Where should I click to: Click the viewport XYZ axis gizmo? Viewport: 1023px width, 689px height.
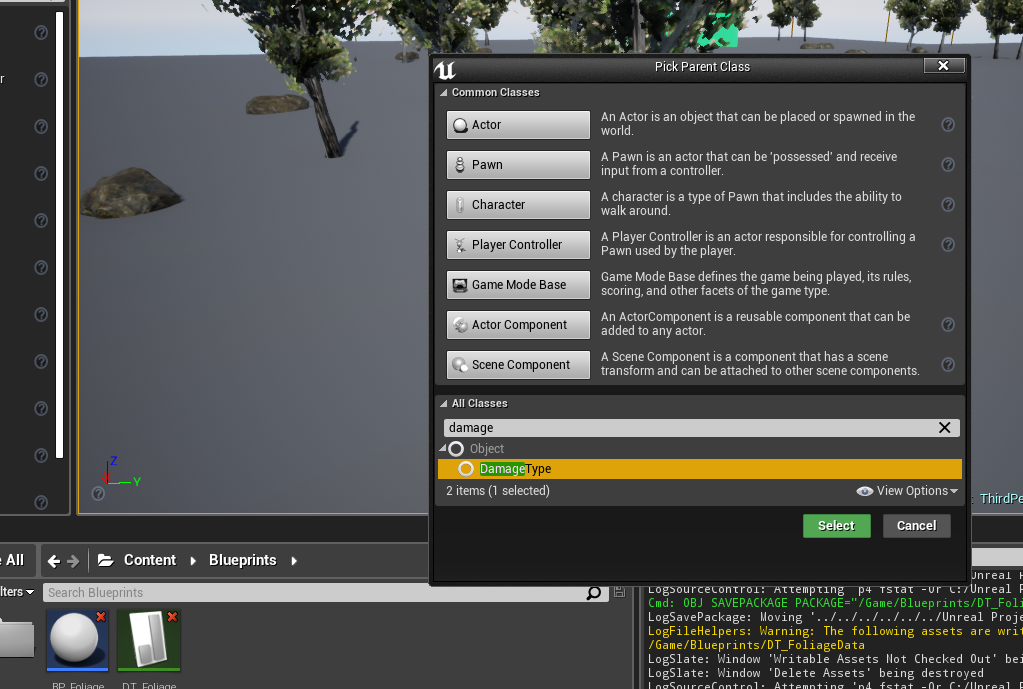click(120, 471)
